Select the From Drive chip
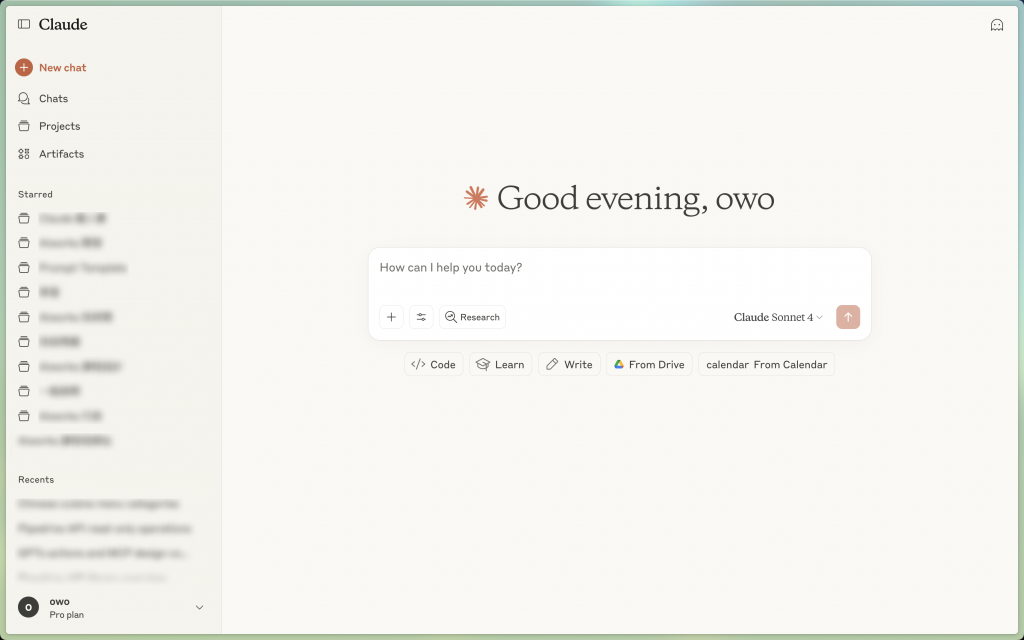1024x640 pixels. pos(649,364)
